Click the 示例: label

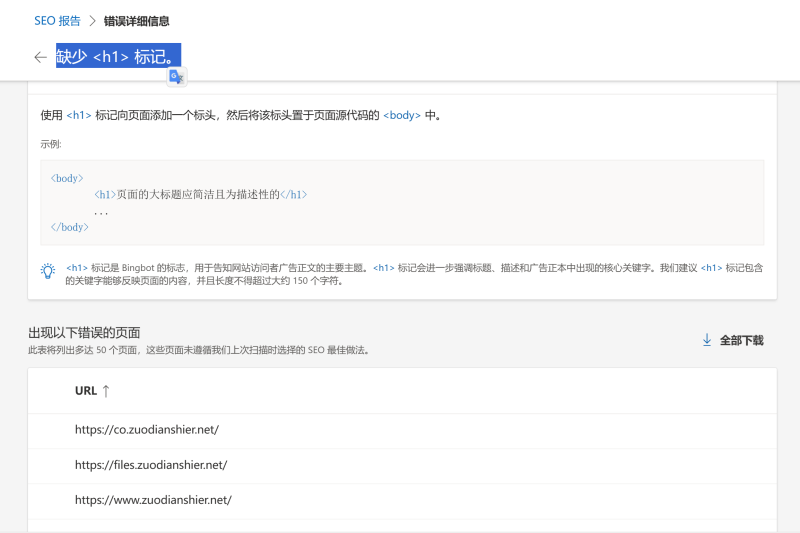pos(51,144)
